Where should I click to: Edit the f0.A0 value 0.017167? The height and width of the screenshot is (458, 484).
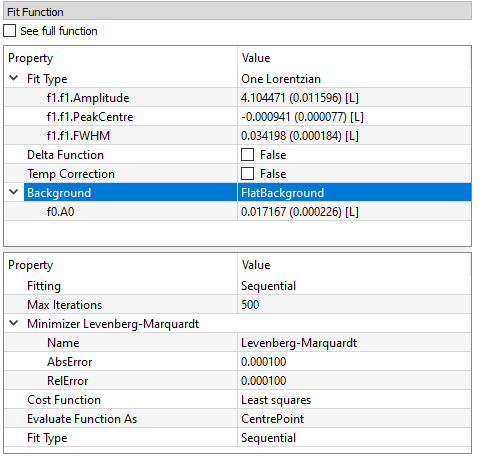354,212
